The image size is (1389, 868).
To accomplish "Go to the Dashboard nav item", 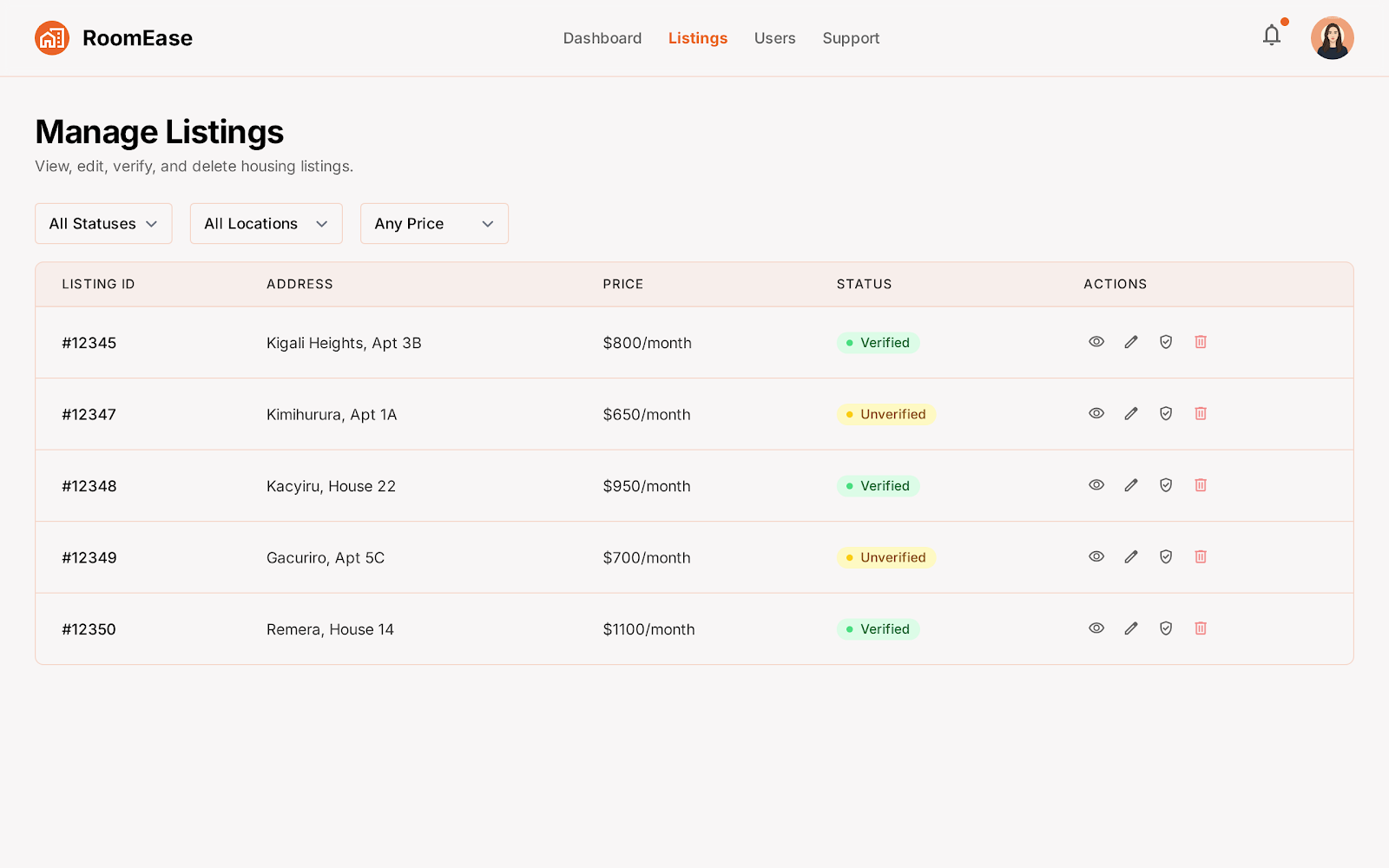I will coord(602,38).
